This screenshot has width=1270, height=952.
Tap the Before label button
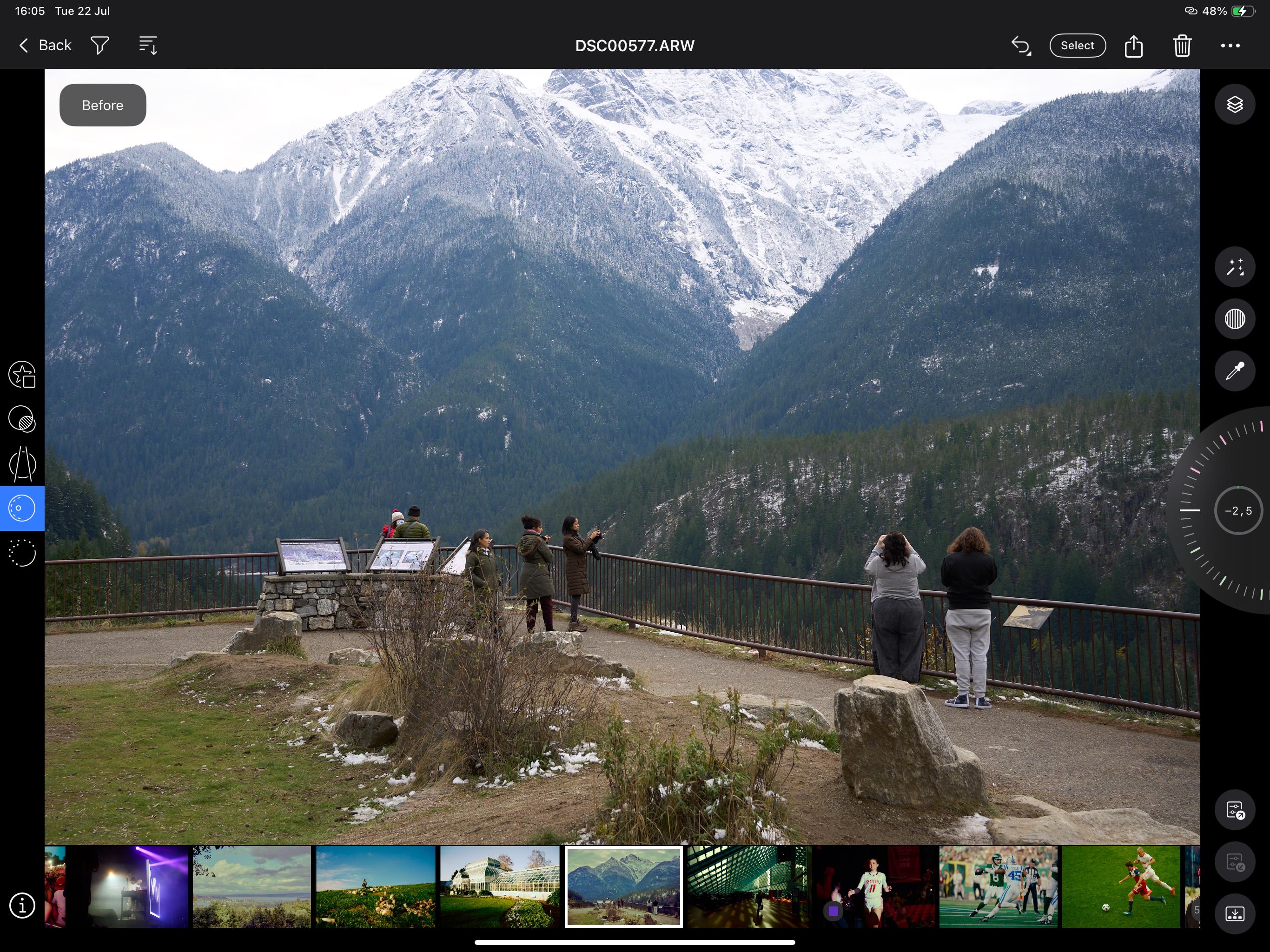(103, 105)
